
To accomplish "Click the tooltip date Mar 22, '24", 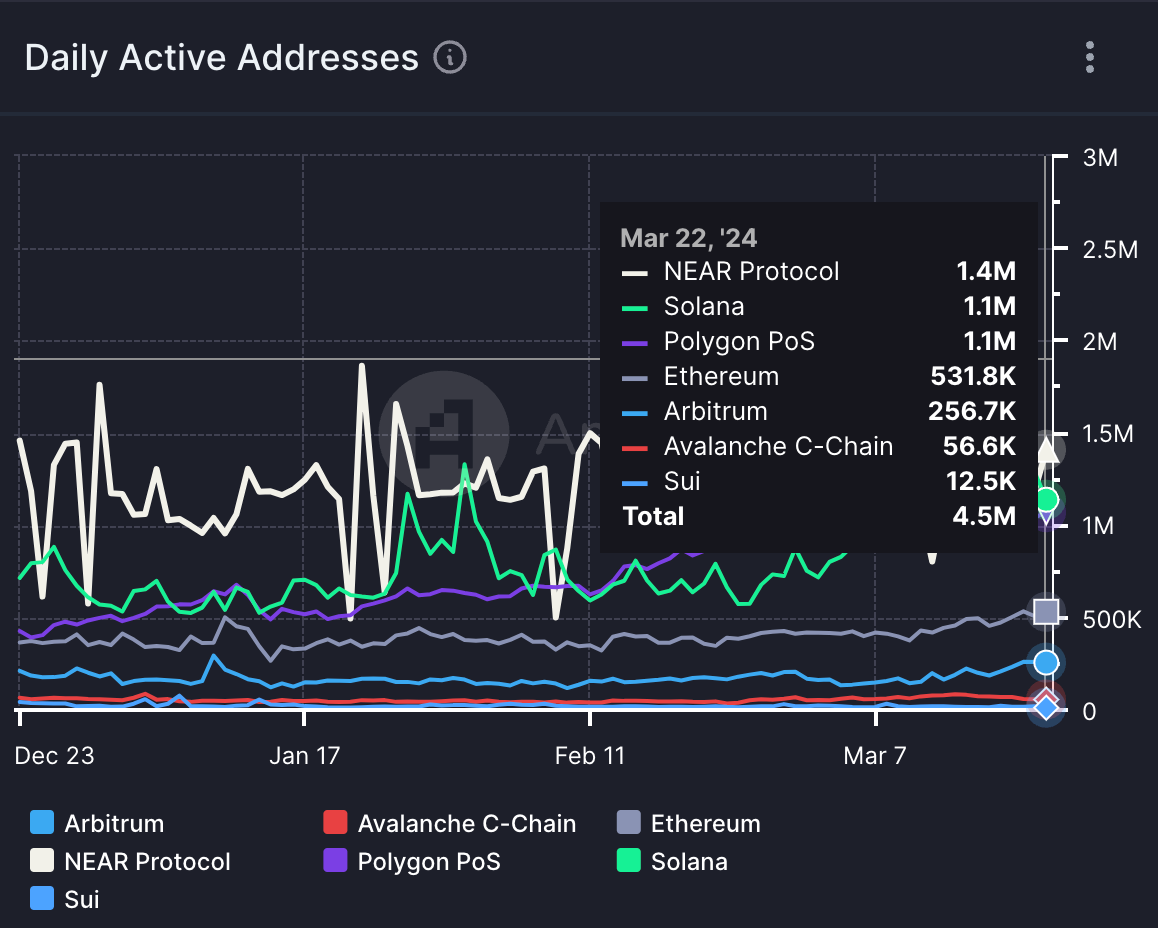I will click(x=688, y=238).
